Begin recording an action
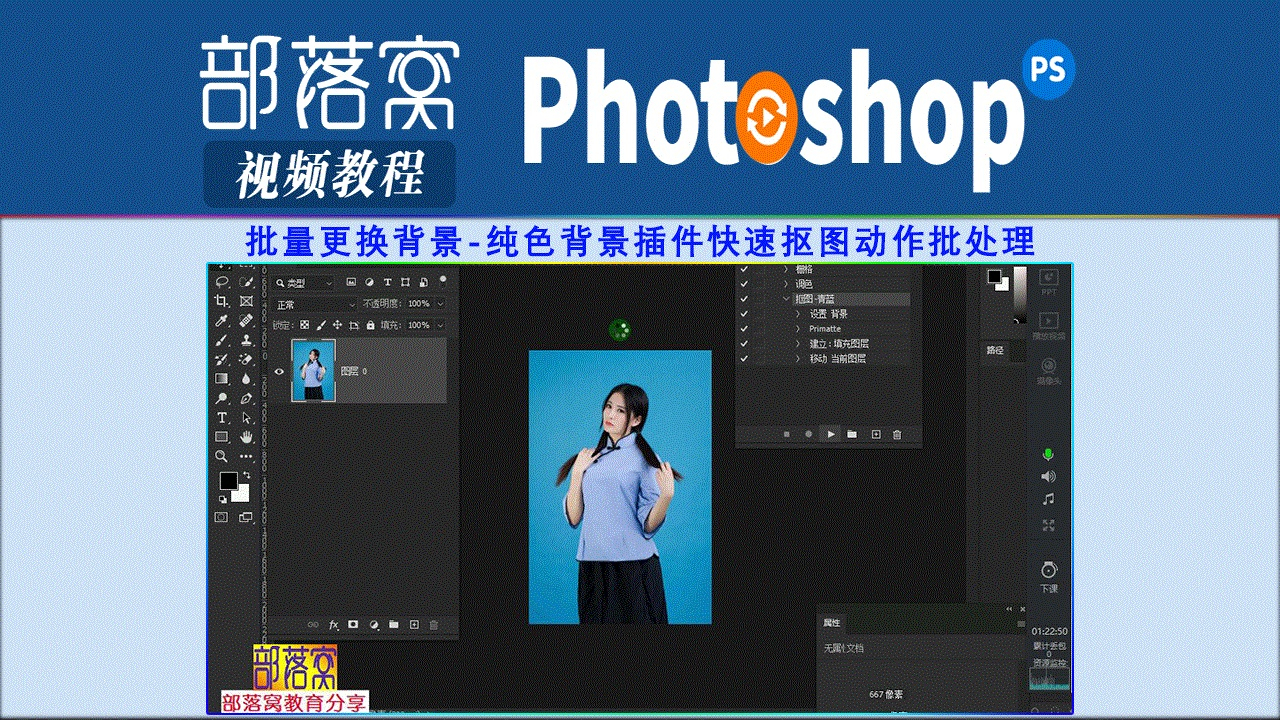Screen dimensions: 1280x720 tap(808, 434)
